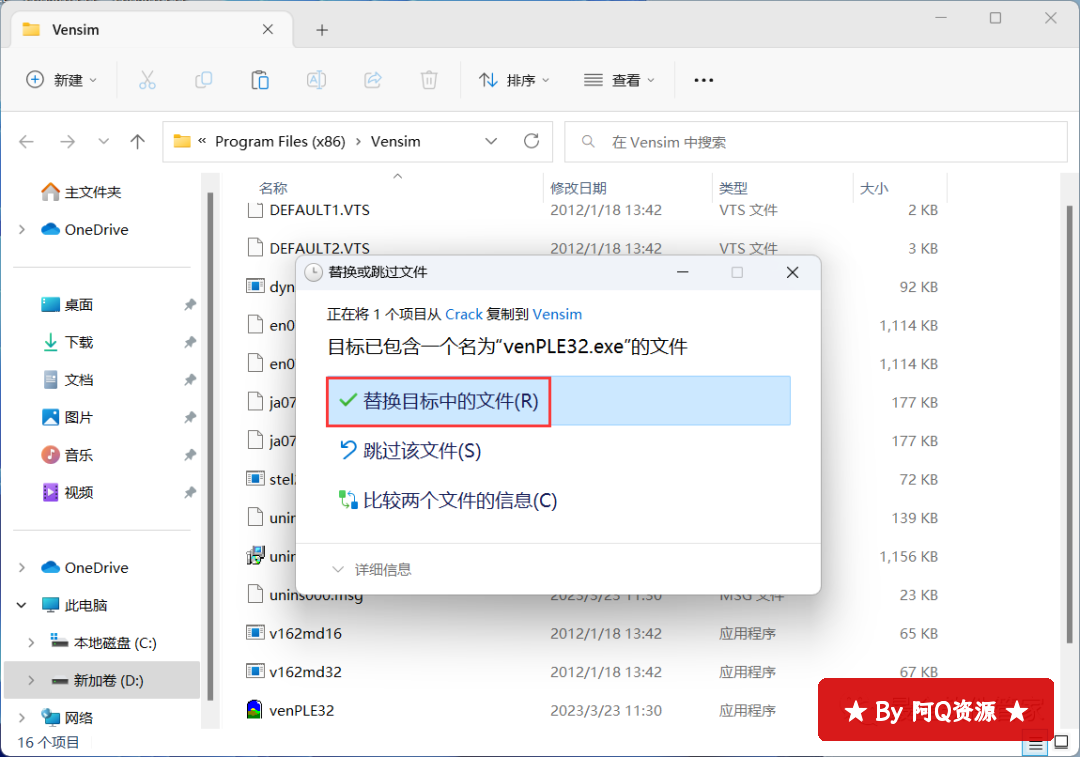Click the Delete trash icon
This screenshot has width=1080, height=757.
(429, 80)
